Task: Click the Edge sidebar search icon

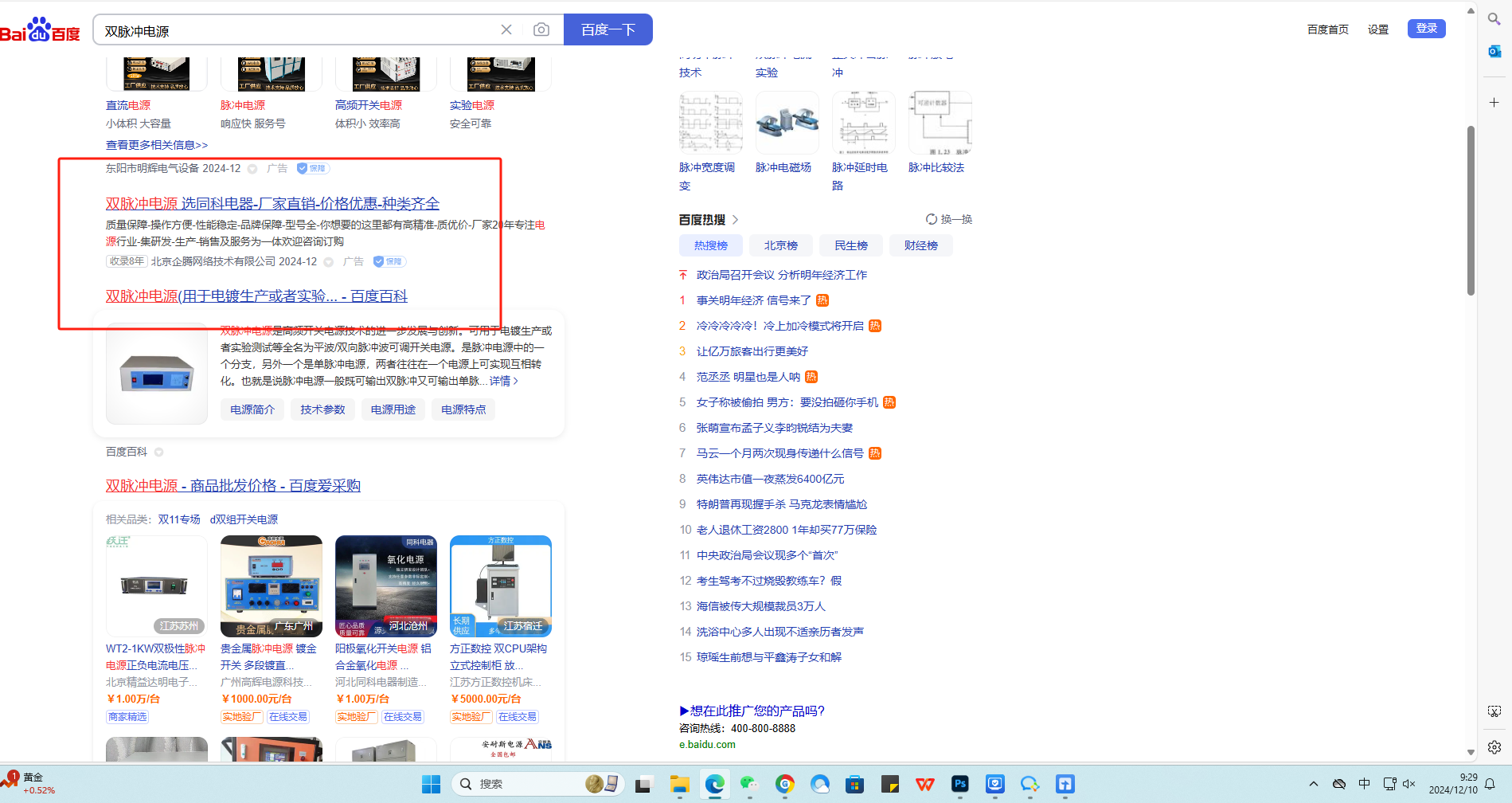Action: point(1494,18)
